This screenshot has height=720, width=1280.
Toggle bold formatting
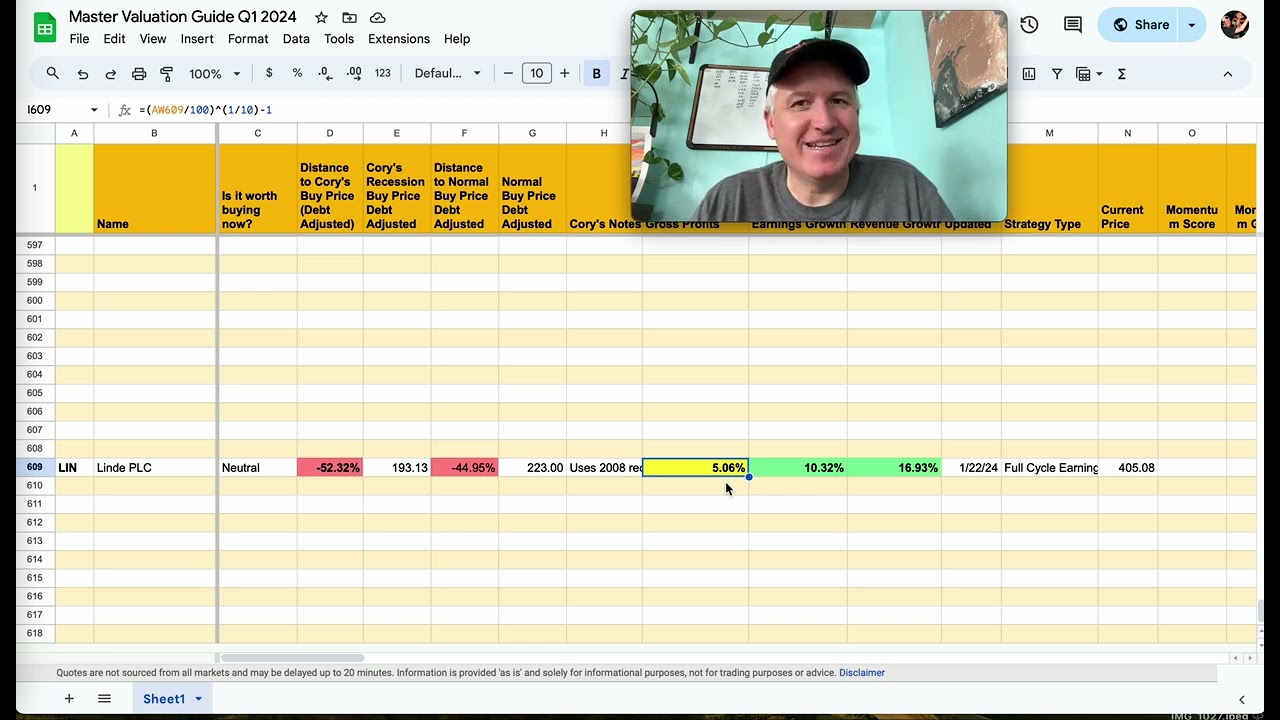(x=597, y=73)
